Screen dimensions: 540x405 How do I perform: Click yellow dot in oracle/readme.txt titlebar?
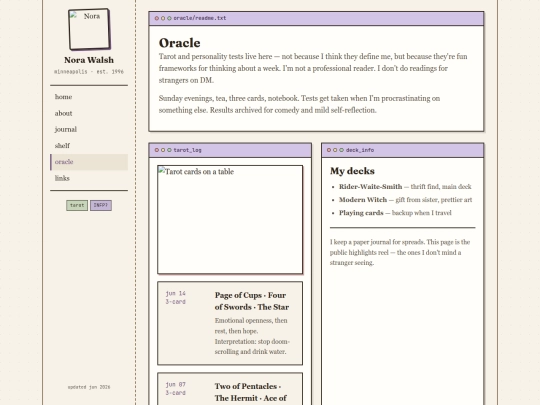163,18
